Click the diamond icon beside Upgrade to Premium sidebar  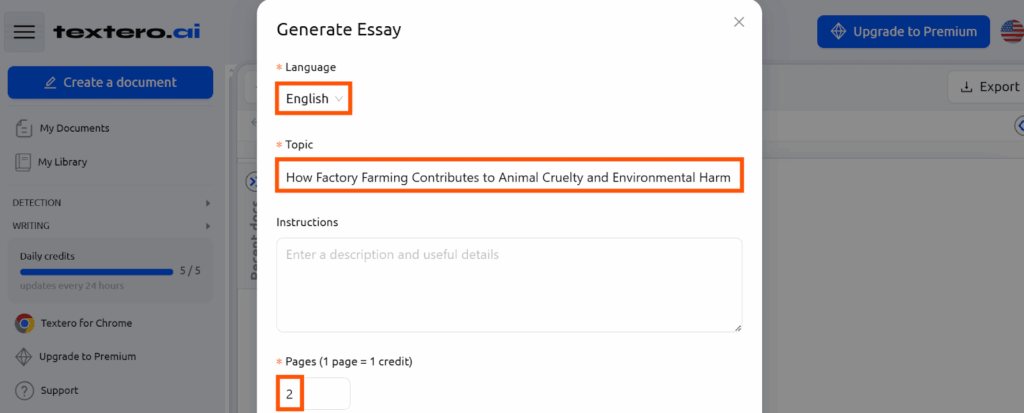point(24,357)
